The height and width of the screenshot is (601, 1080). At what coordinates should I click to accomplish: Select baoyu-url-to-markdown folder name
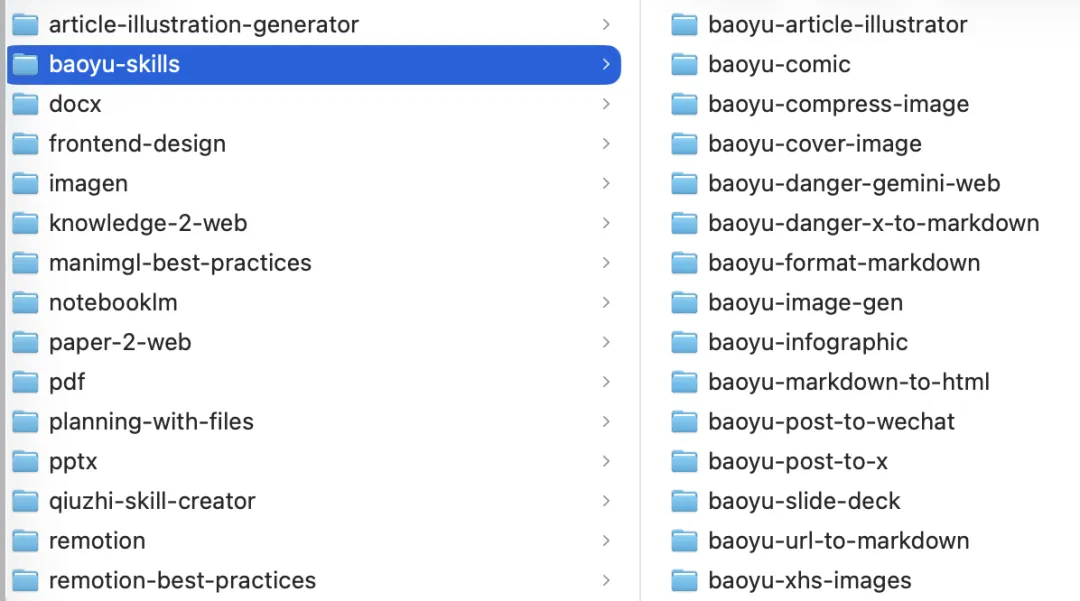838,541
